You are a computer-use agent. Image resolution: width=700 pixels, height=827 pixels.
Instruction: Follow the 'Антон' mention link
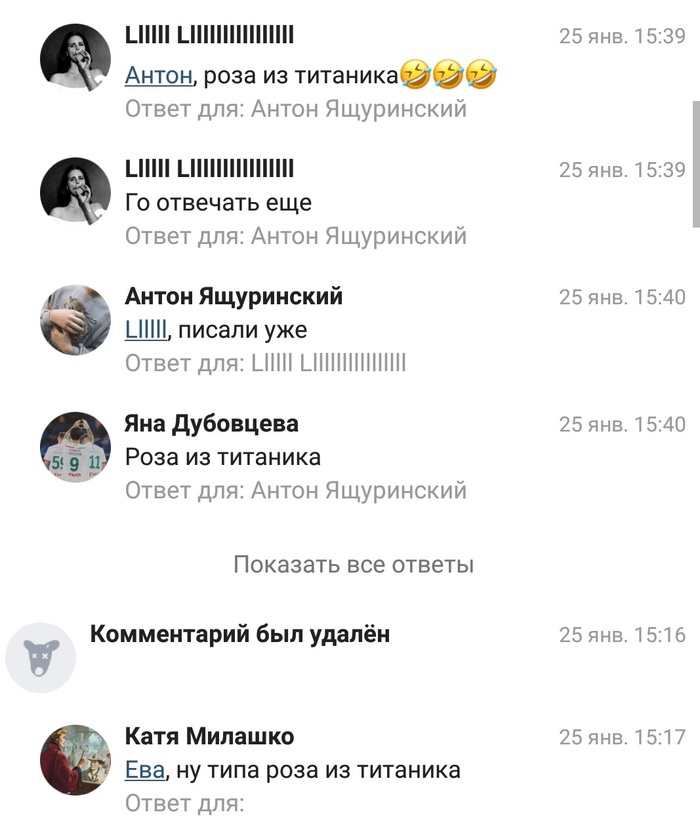point(159,75)
